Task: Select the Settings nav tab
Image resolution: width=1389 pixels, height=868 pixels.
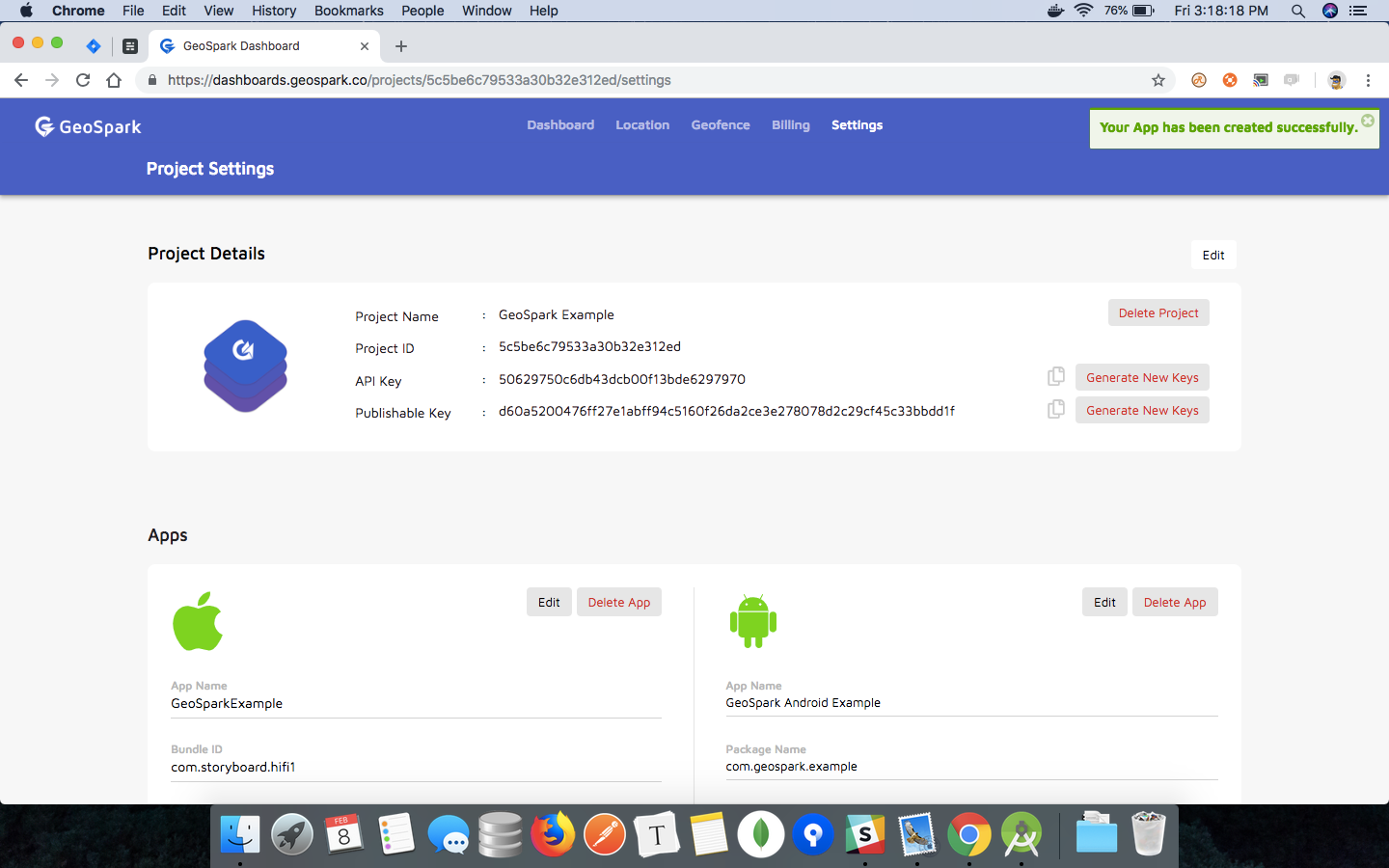Action: click(x=858, y=125)
